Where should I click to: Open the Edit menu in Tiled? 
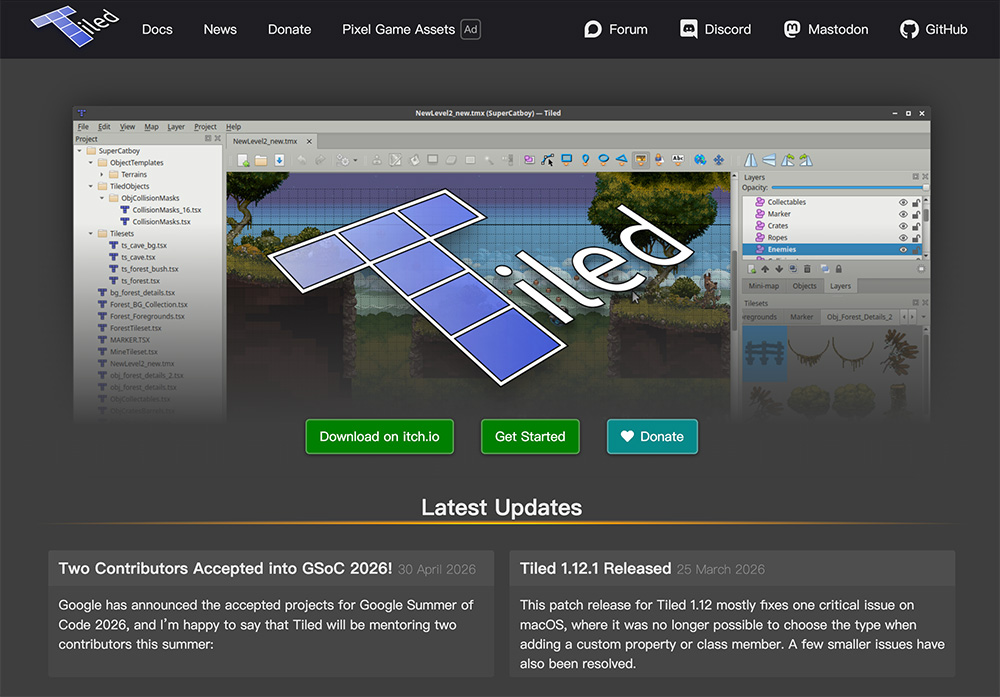click(104, 127)
